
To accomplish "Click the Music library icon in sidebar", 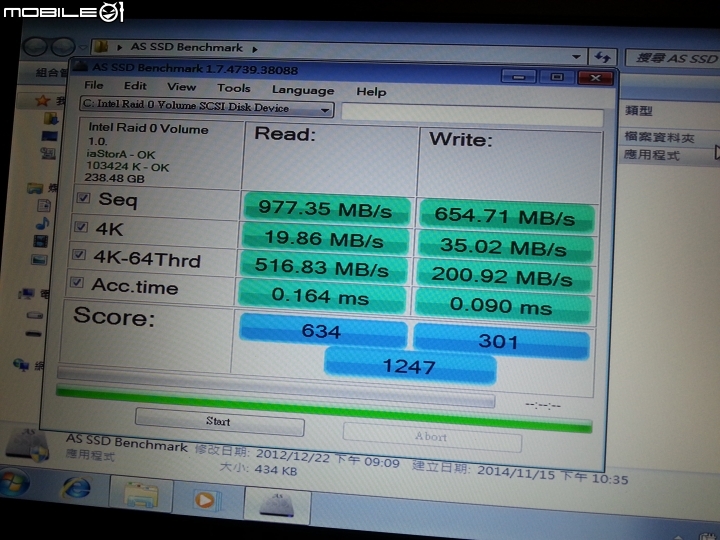I will 42,224.
